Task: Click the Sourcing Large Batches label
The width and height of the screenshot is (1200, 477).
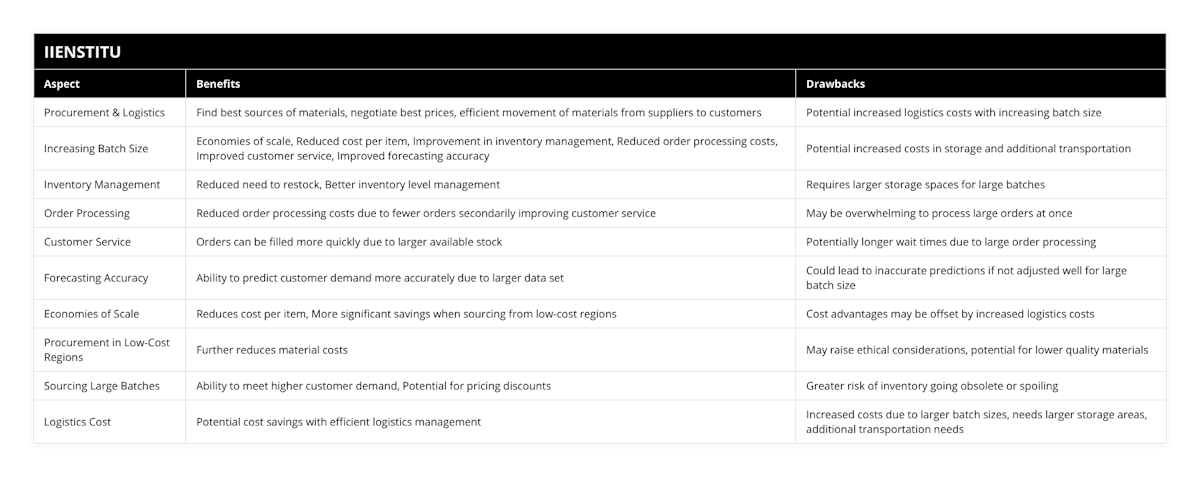Action: tap(102, 386)
